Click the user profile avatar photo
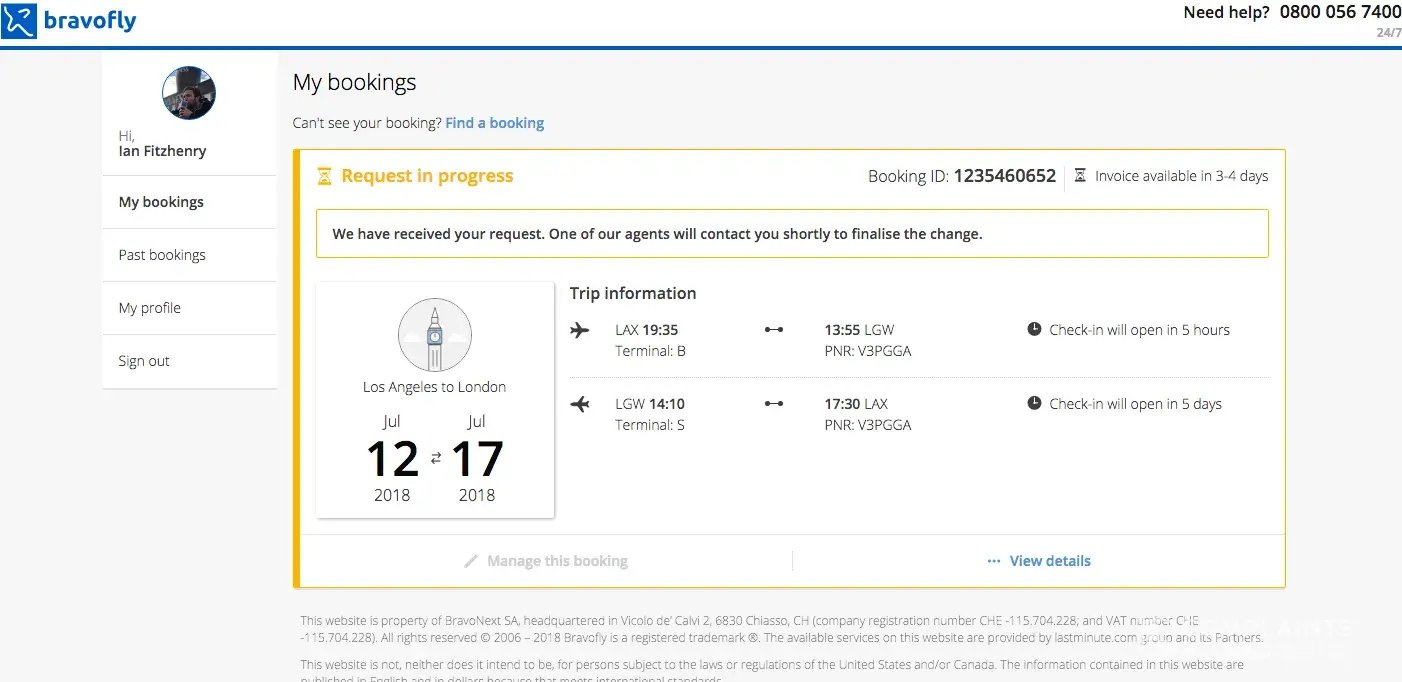1402x682 pixels. (189, 93)
